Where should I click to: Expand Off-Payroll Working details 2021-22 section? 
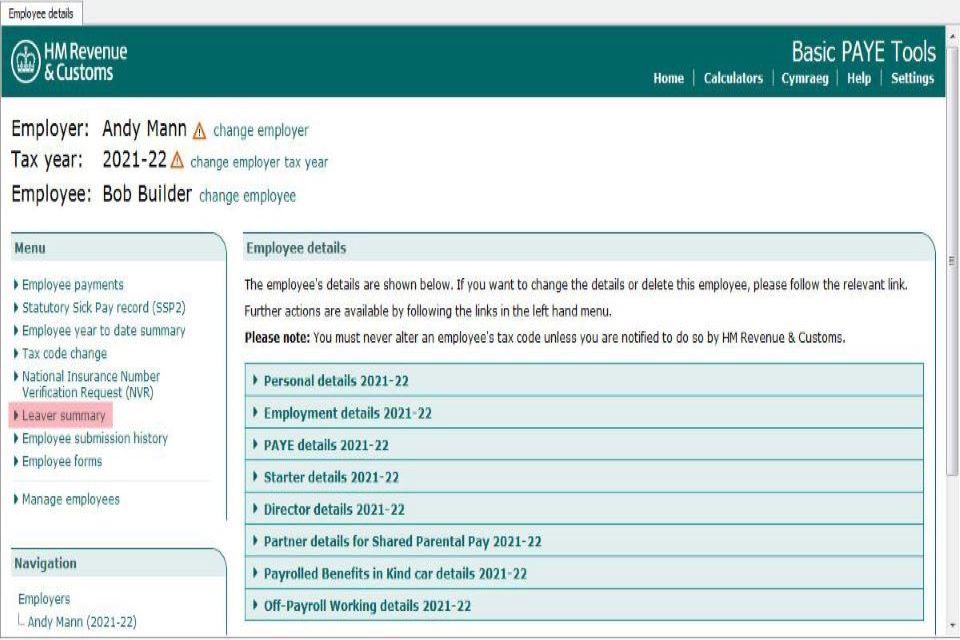click(583, 605)
